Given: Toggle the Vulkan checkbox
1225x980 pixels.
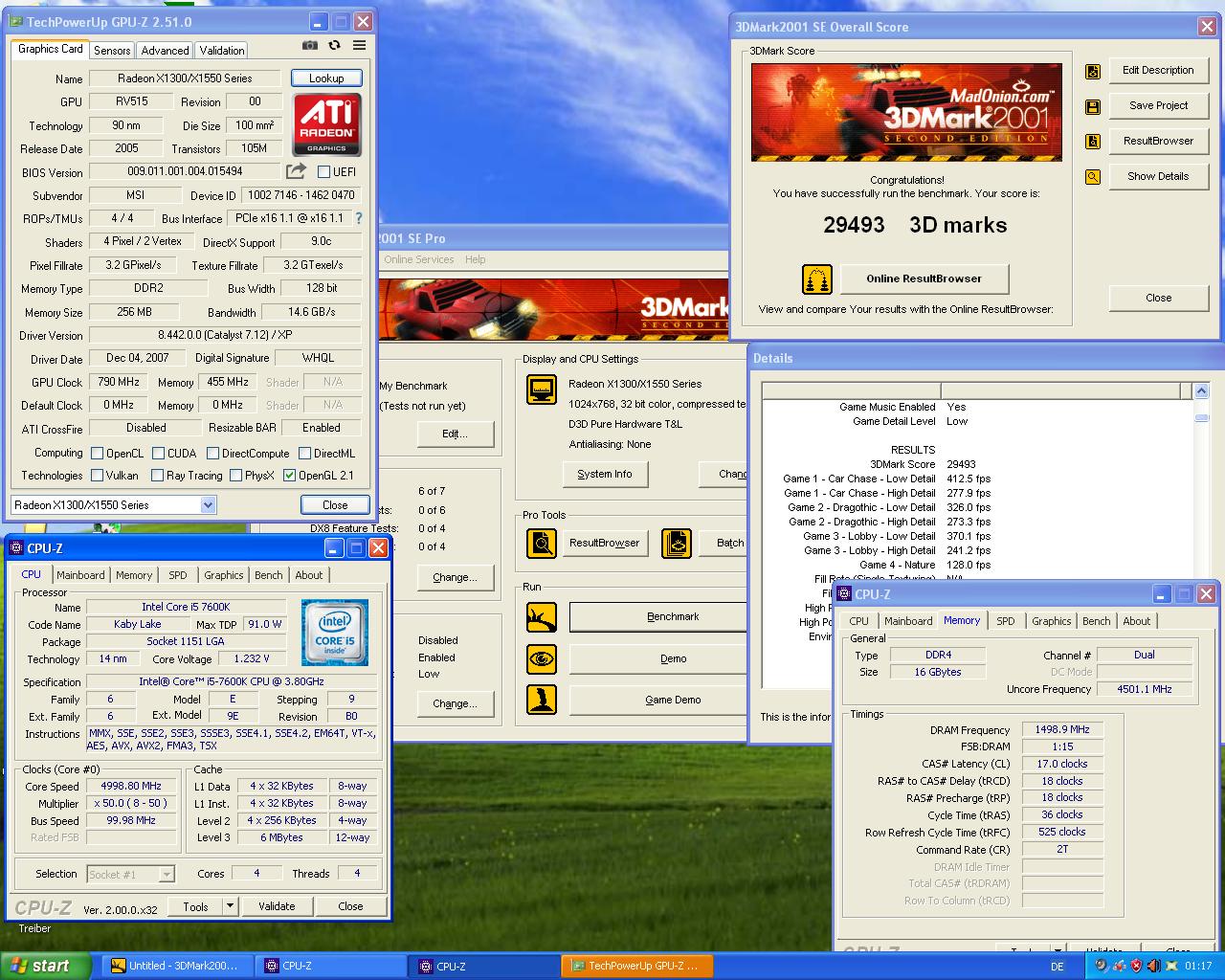Looking at the screenshot, I should (x=97, y=476).
